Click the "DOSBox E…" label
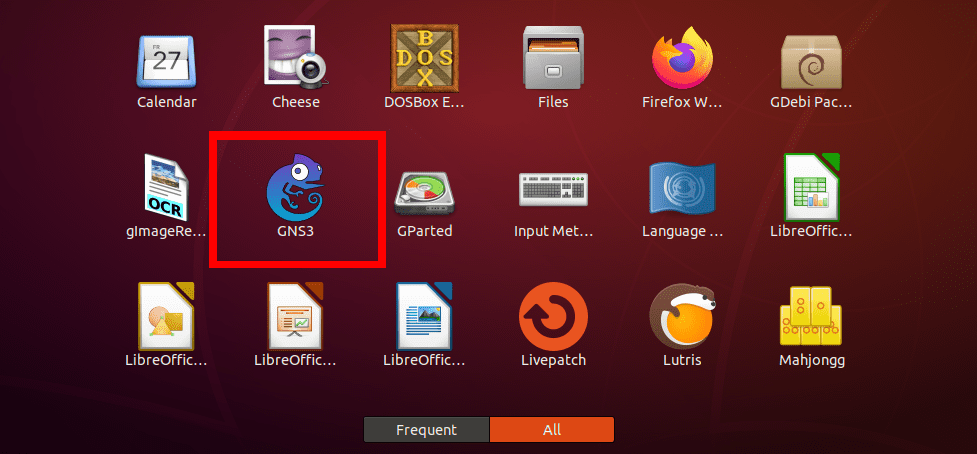Image resolution: width=977 pixels, height=454 pixels. point(424,102)
